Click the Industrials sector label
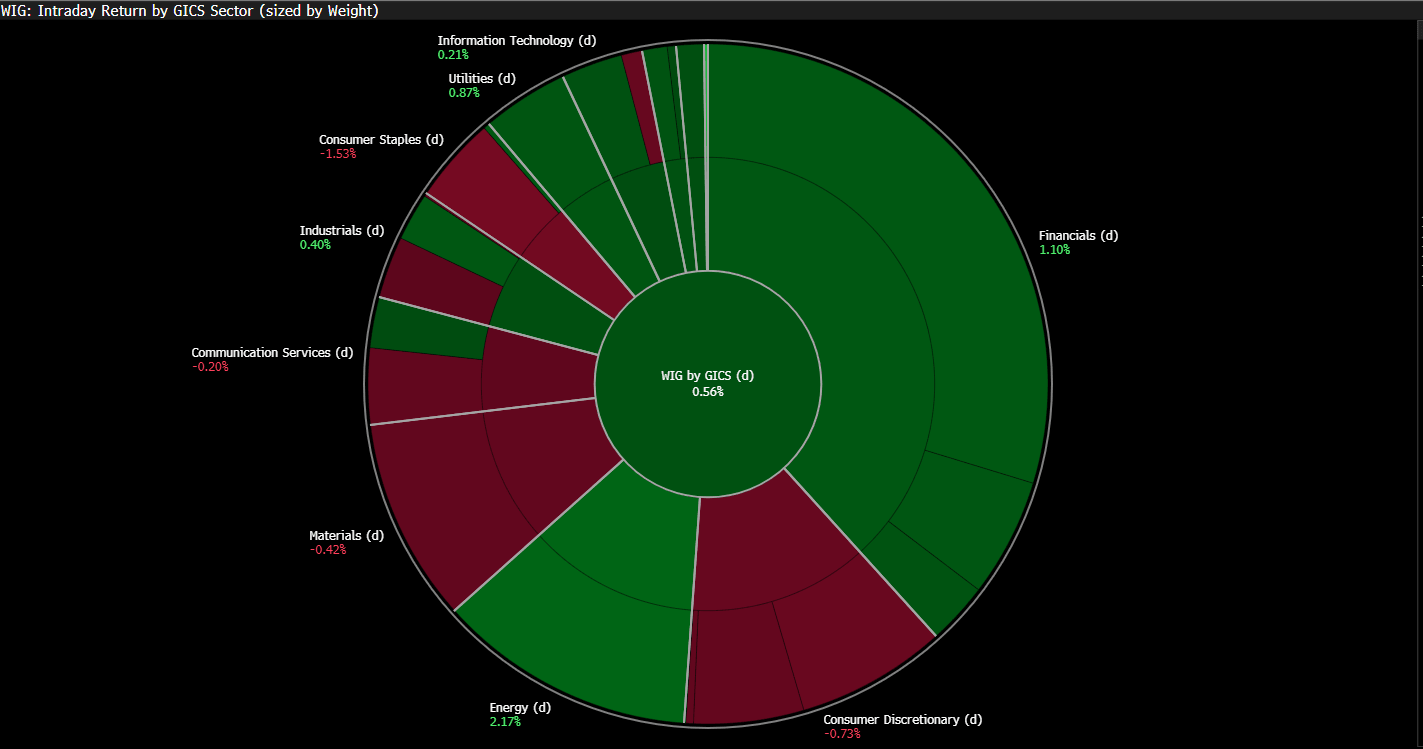The image size is (1423, 749). 342,231
